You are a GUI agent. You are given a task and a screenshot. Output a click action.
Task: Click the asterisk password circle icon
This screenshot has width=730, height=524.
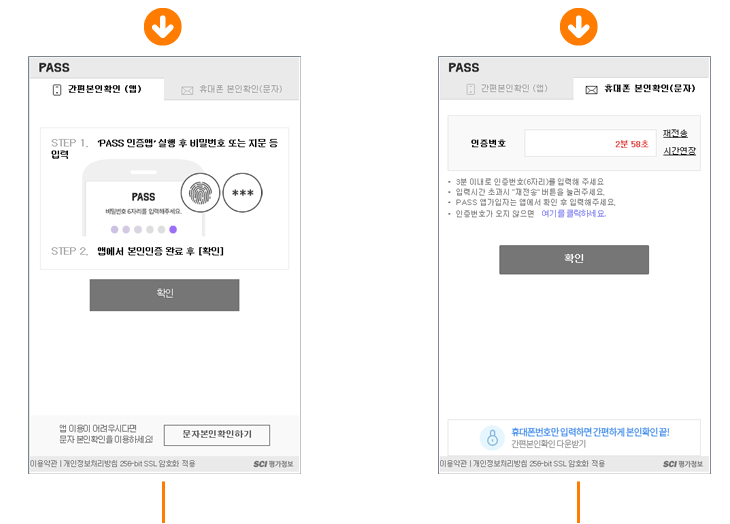click(x=243, y=193)
